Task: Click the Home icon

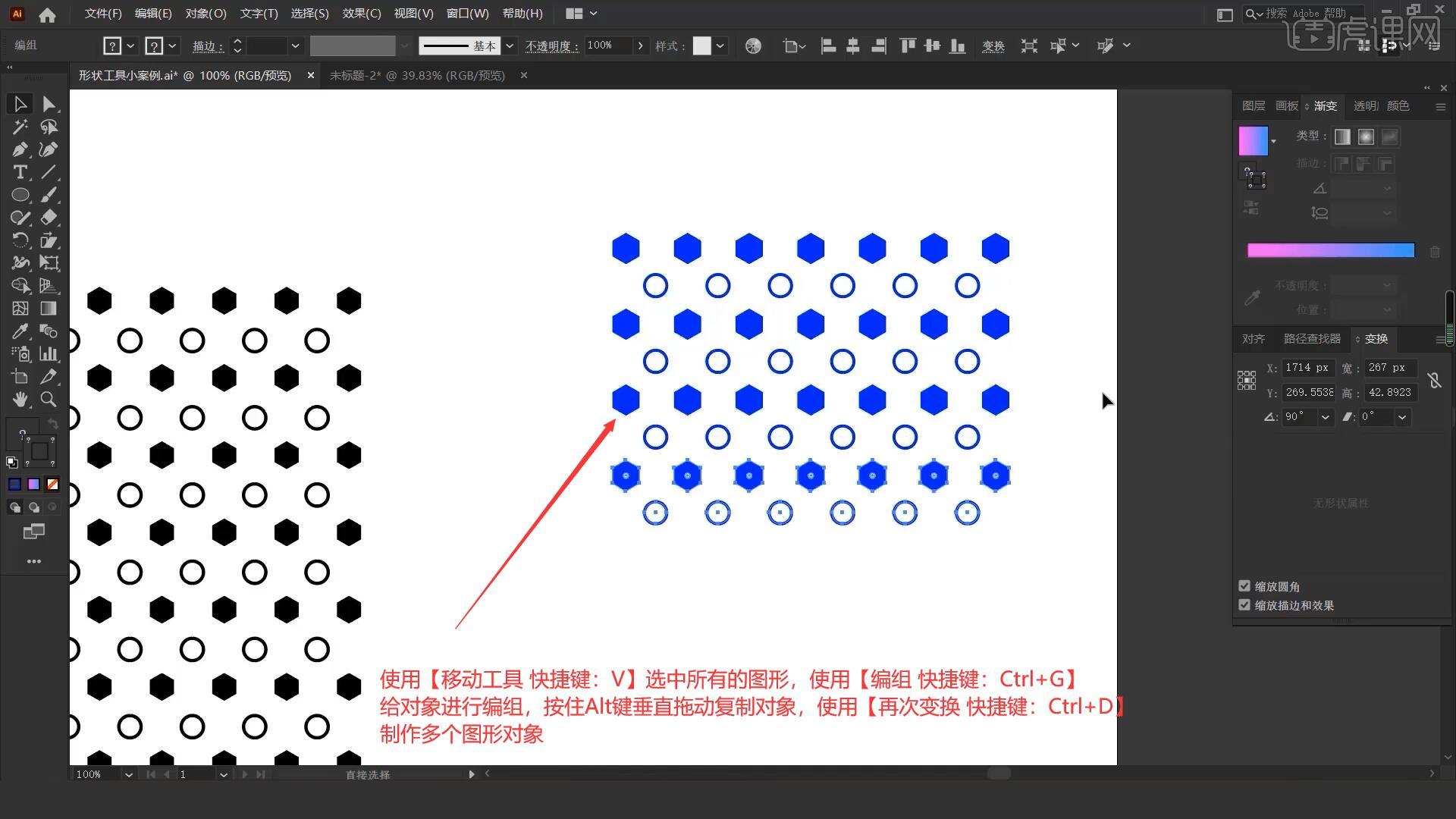Action: pos(47,14)
